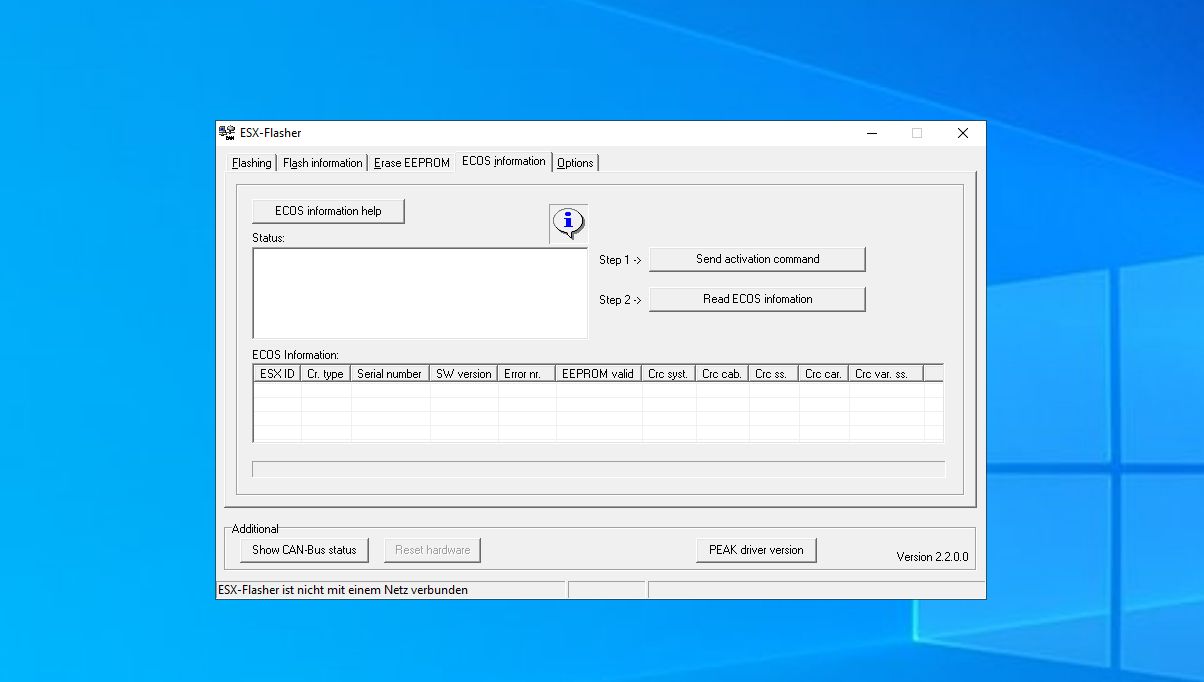The width and height of the screenshot is (1204, 682).
Task: Click the progress bar below ECOS Information table
Action: coord(598,468)
